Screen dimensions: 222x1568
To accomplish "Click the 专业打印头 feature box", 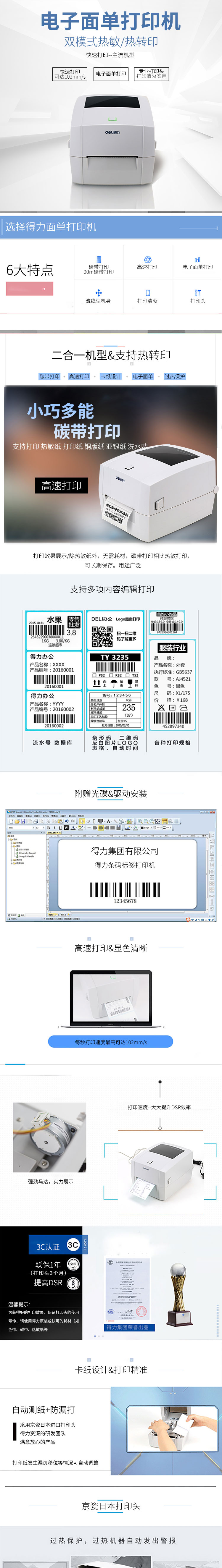I will [151, 74].
